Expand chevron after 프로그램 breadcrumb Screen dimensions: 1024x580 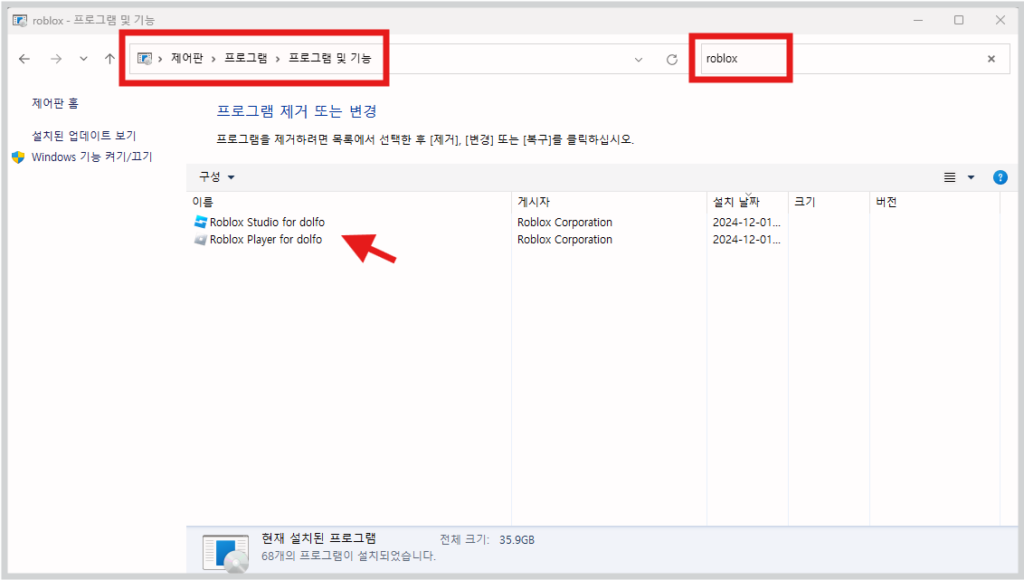278,59
